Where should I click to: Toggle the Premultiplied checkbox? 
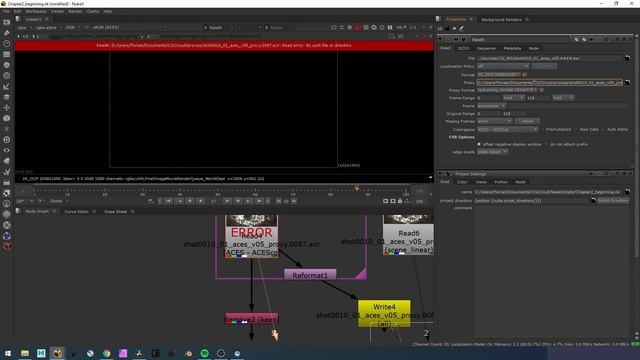(x=543, y=129)
